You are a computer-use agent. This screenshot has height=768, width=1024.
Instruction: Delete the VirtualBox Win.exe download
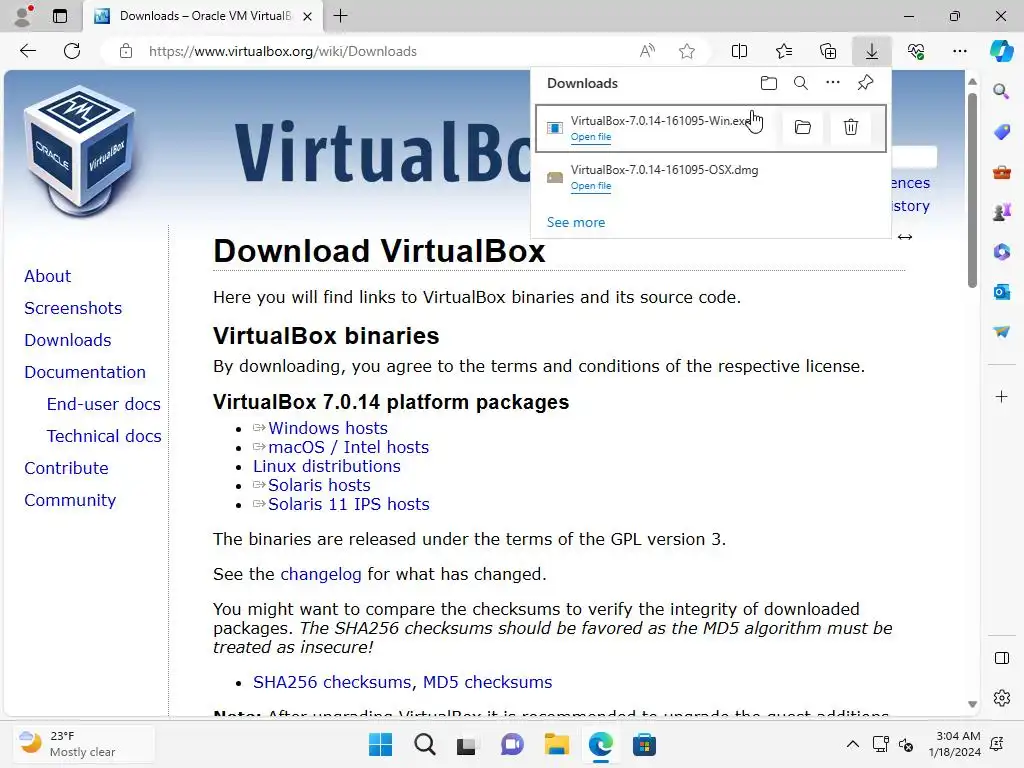(x=850, y=127)
